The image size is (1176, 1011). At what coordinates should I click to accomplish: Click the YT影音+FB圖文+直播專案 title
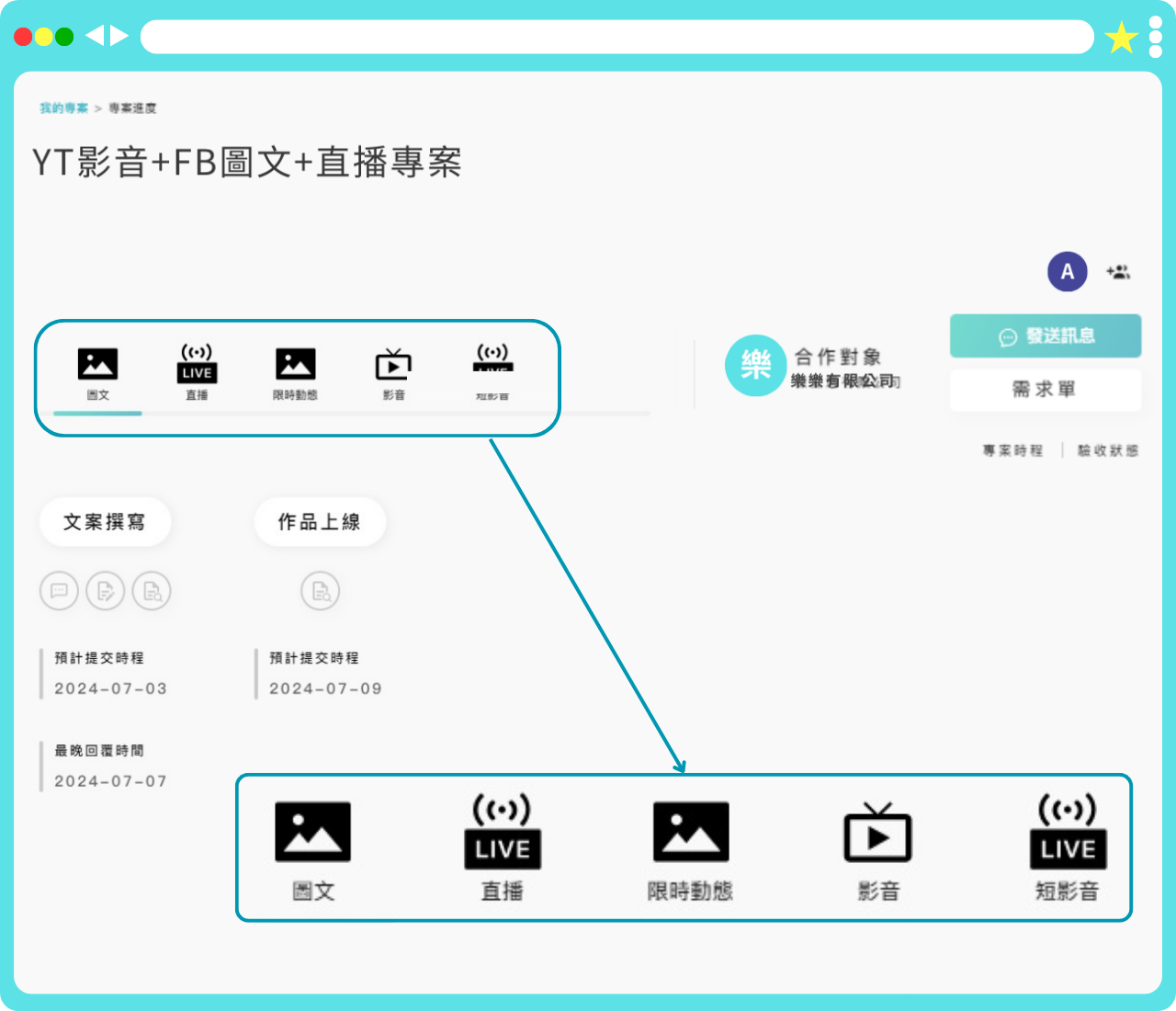247,163
